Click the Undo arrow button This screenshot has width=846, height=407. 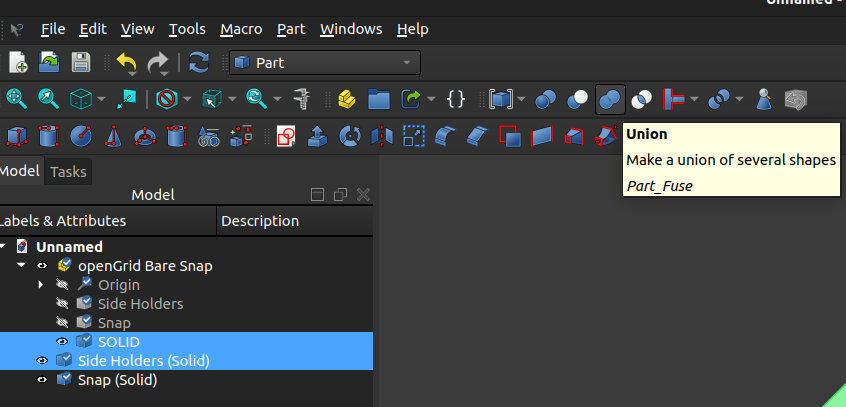tap(125, 62)
